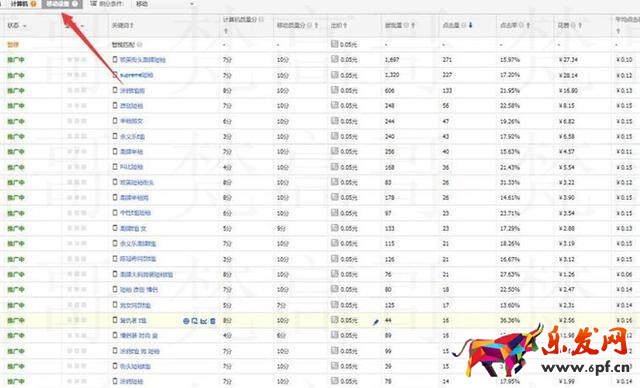Viewport: 640px width, 388px height.
Task: Click 推广中 status in the 1,697 impressions row
Action: (x=16, y=60)
